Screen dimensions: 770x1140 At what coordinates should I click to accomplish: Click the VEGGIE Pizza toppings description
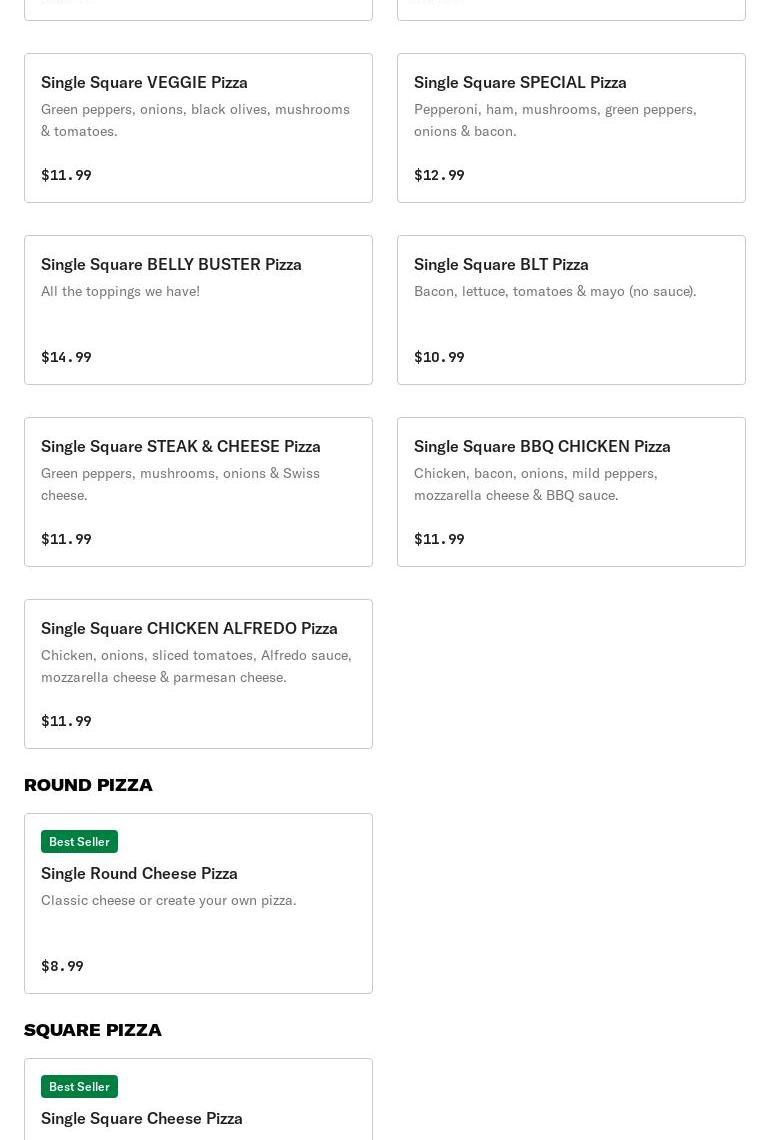point(195,120)
